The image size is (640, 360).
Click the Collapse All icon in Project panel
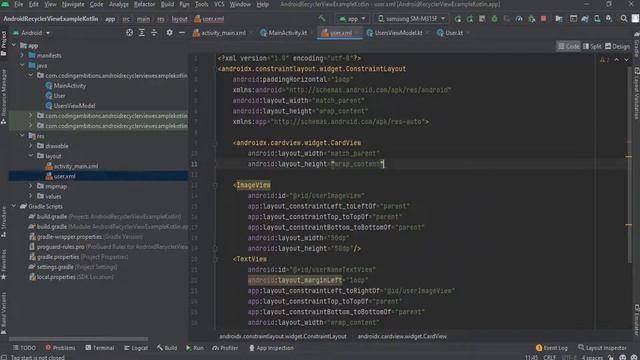154,33
